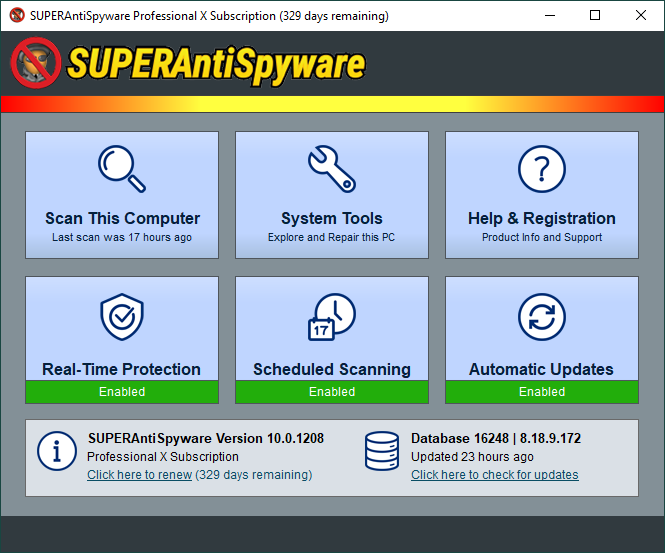665x553 pixels.
Task: Click the Real-Time Protection shield icon
Action: [121, 318]
